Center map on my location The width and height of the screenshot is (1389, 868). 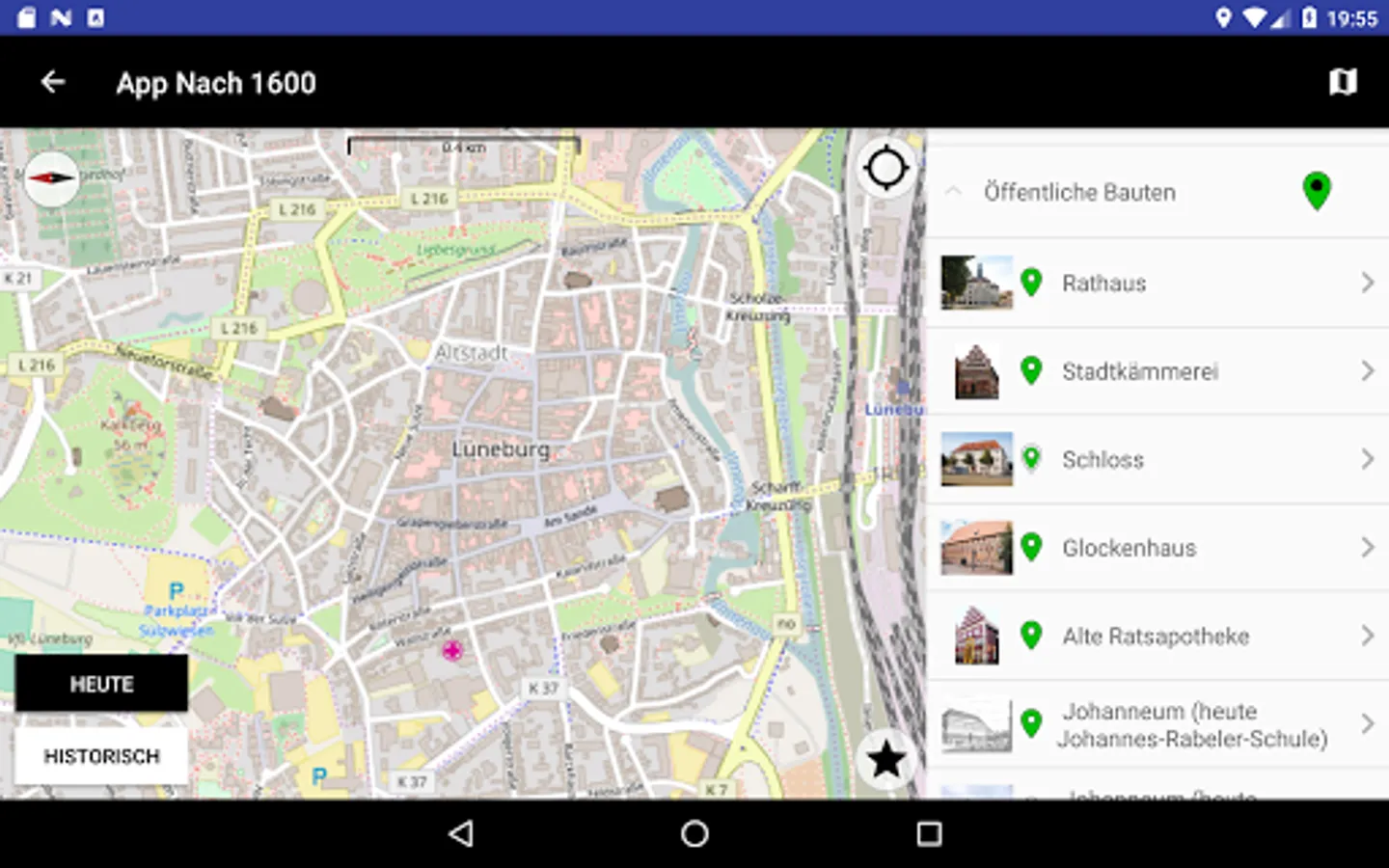tap(886, 168)
